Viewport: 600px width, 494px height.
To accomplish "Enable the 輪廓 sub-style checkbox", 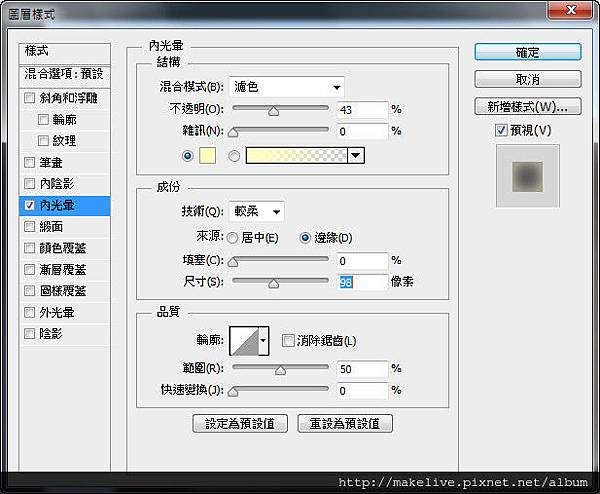I will (43, 119).
